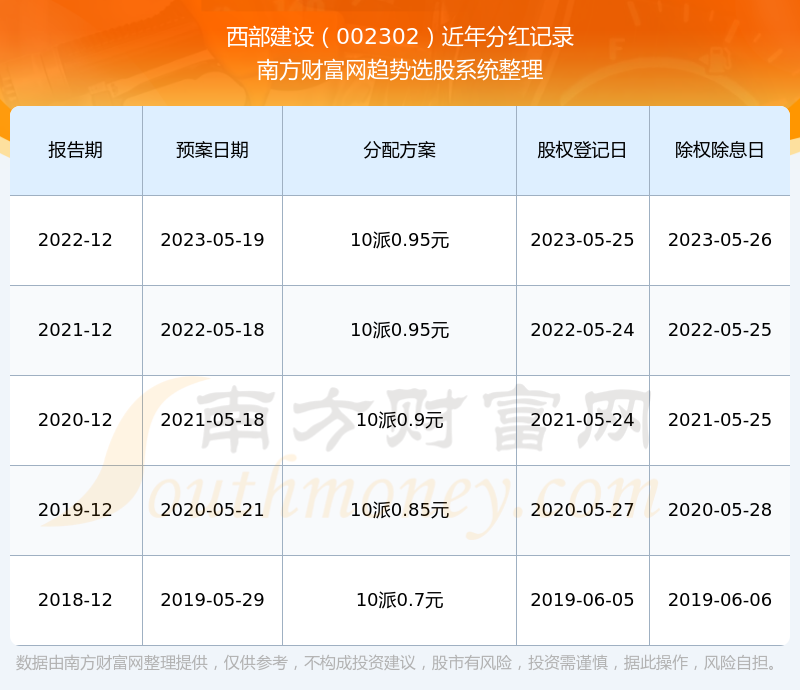Click record date 2019-06-05

(x=582, y=599)
